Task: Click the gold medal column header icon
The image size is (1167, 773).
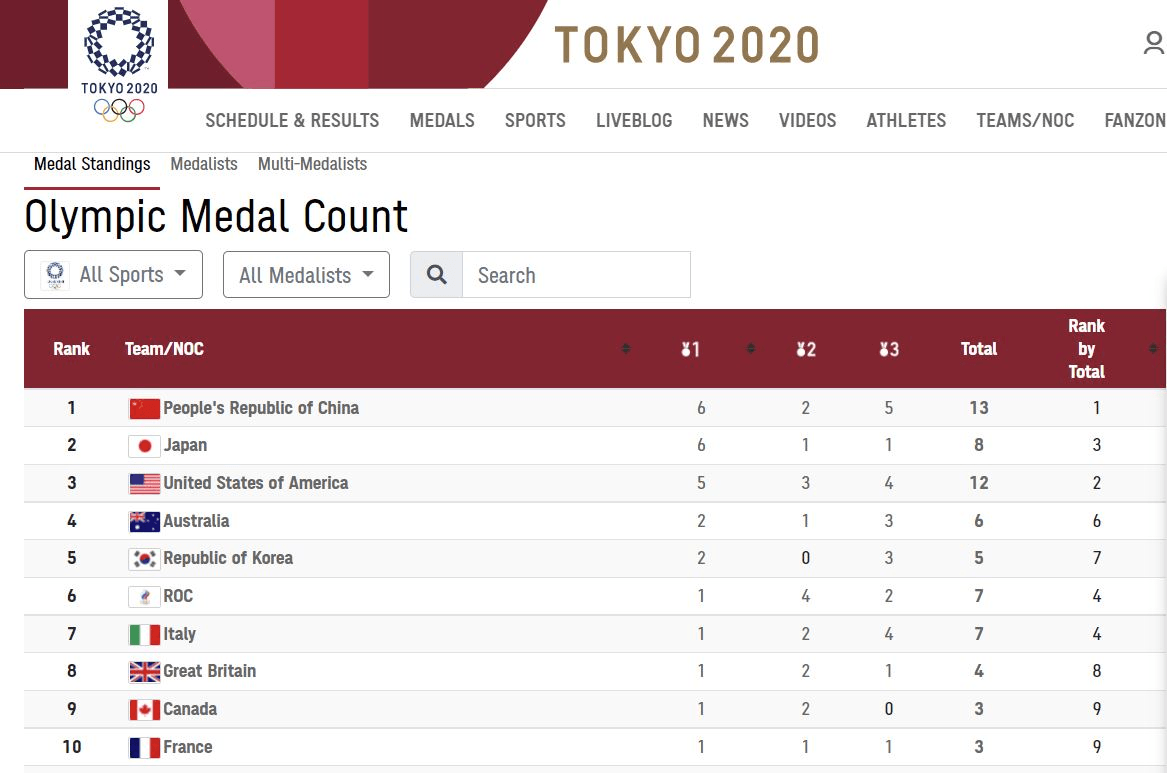Action: tap(690, 349)
